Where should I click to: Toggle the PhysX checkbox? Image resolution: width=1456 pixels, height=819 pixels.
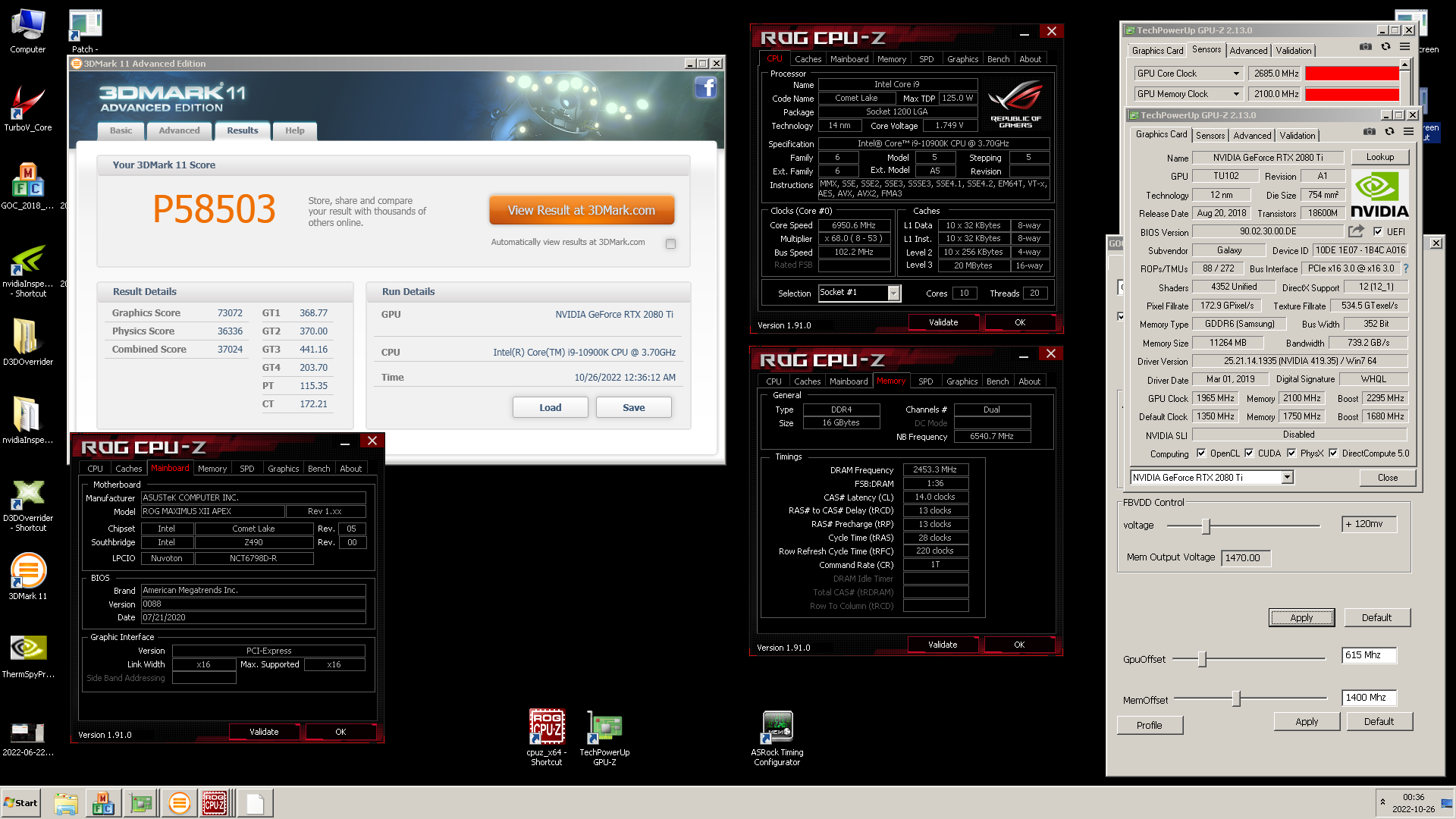coord(1291,453)
